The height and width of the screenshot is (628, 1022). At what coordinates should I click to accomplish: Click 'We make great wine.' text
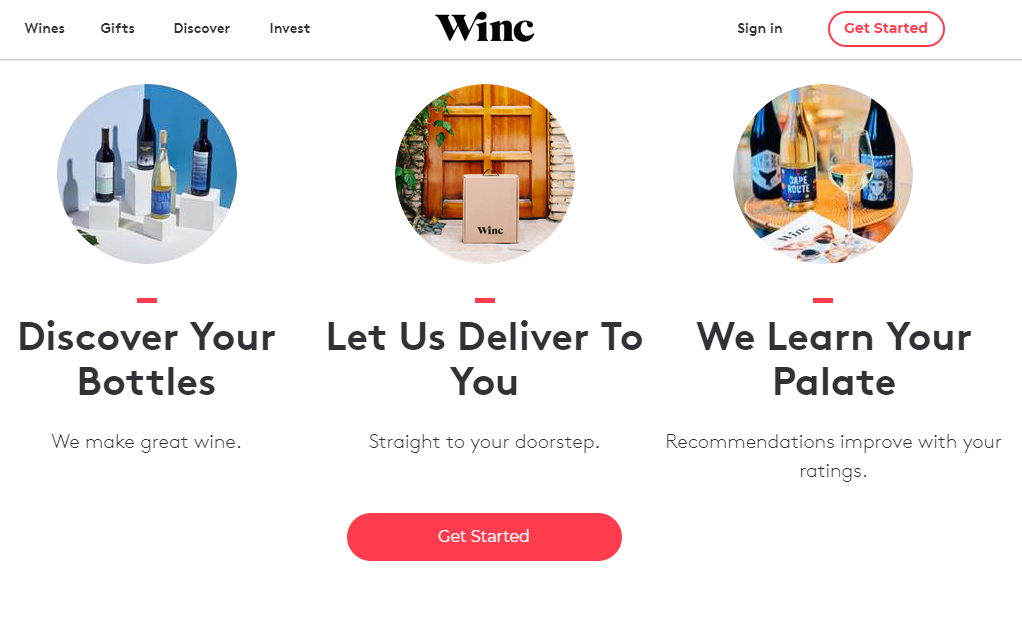click(147, 442)
